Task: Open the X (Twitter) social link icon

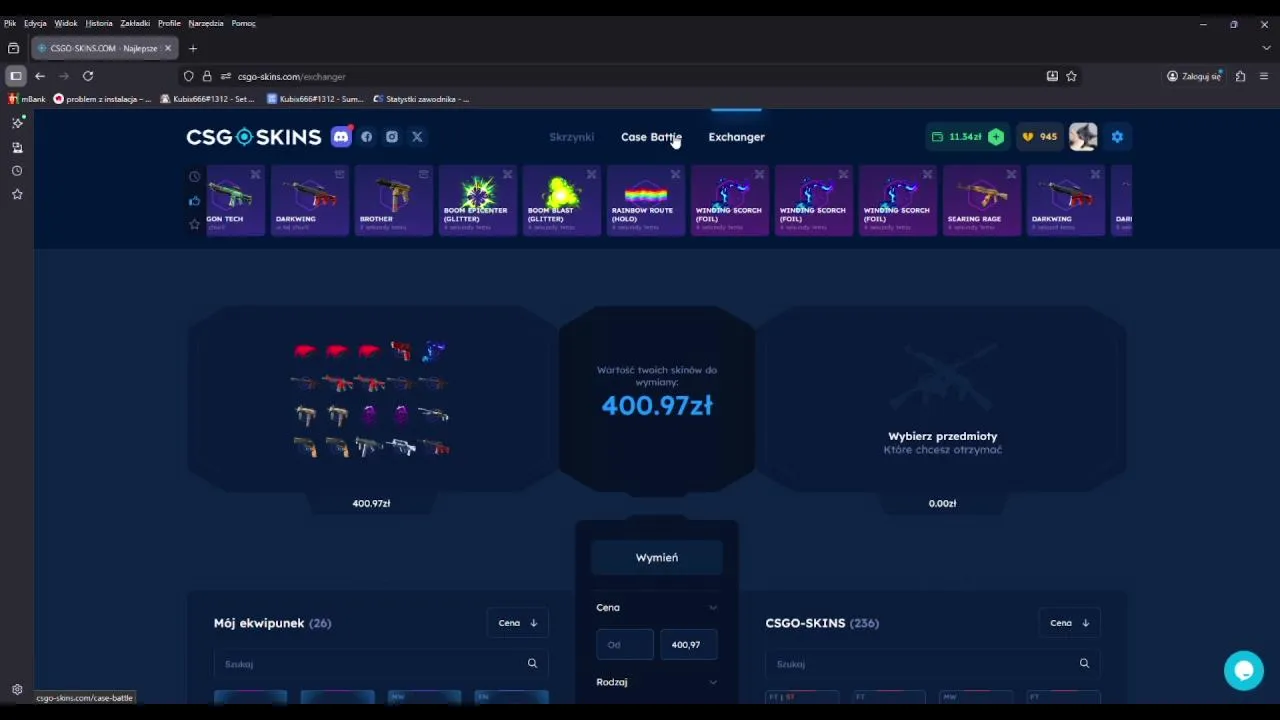Action: click(417, 137)
